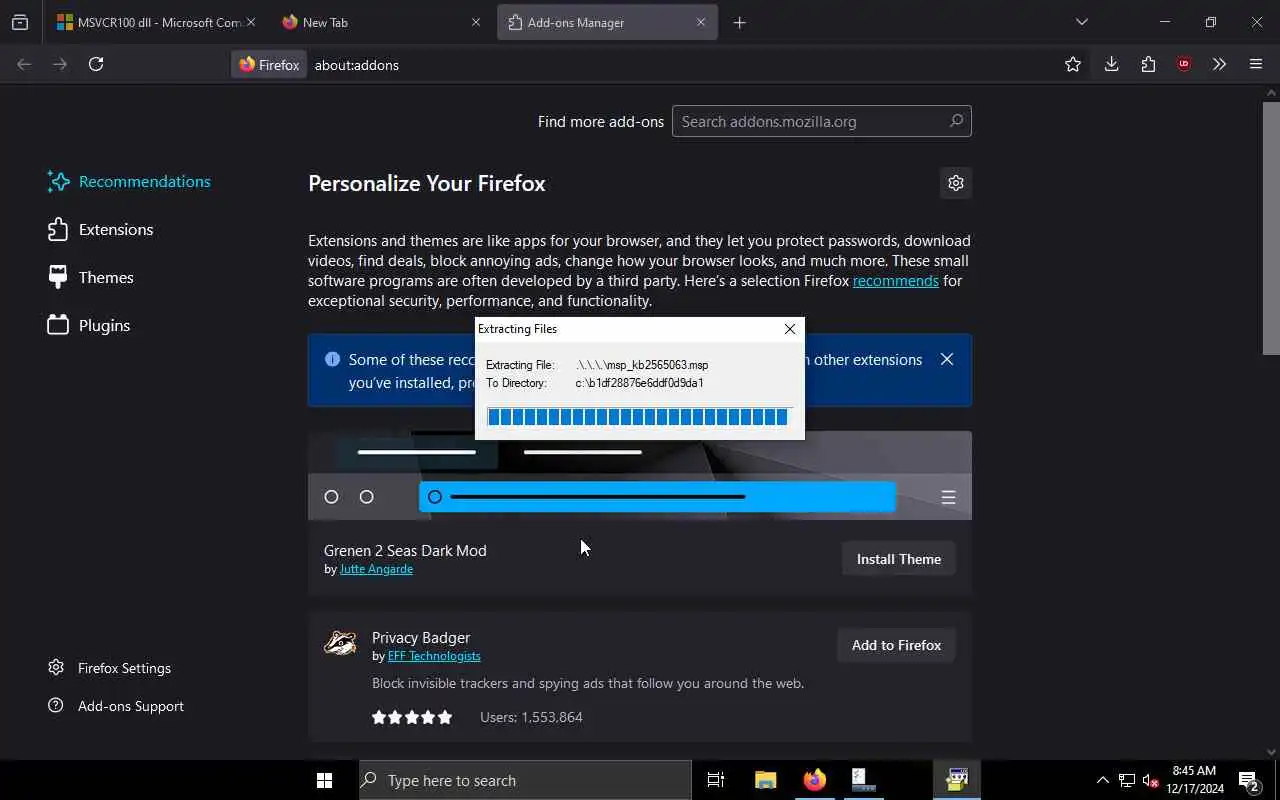Open Extensions category in sidebar
Screen dimensions: 1280x800
click(100, 229)
